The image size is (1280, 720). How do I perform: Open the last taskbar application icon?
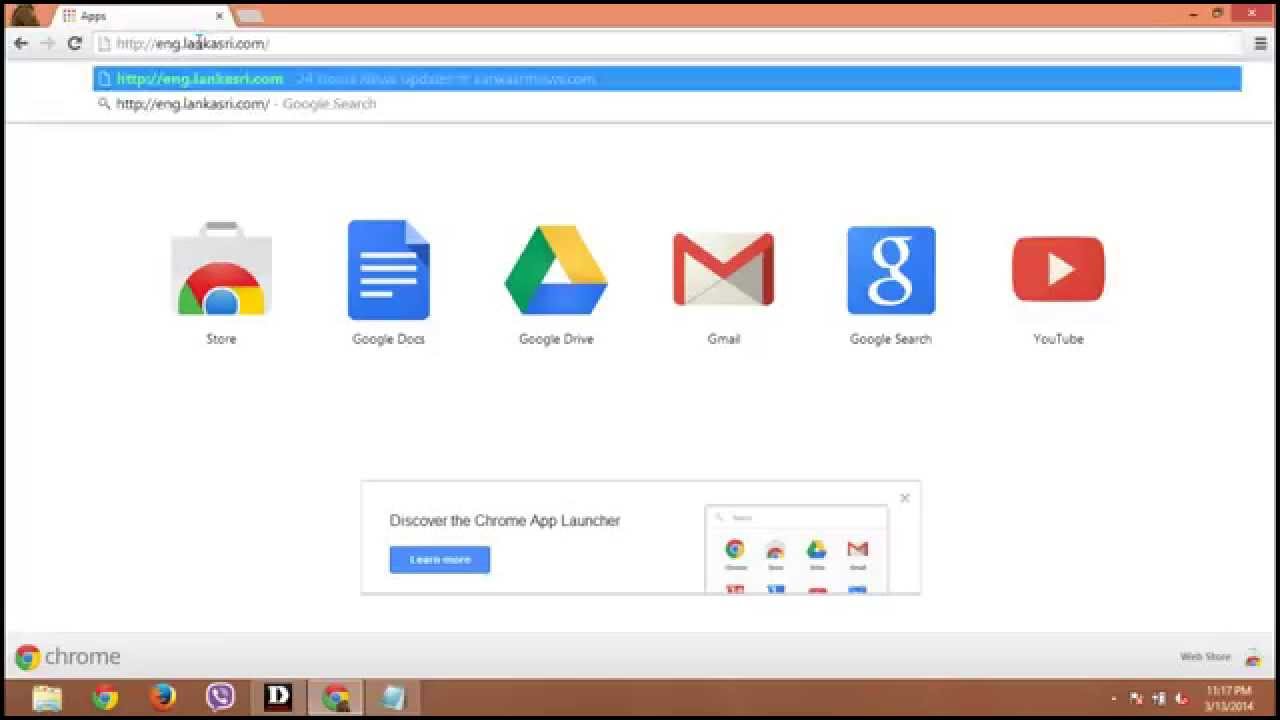pos(393,697)
